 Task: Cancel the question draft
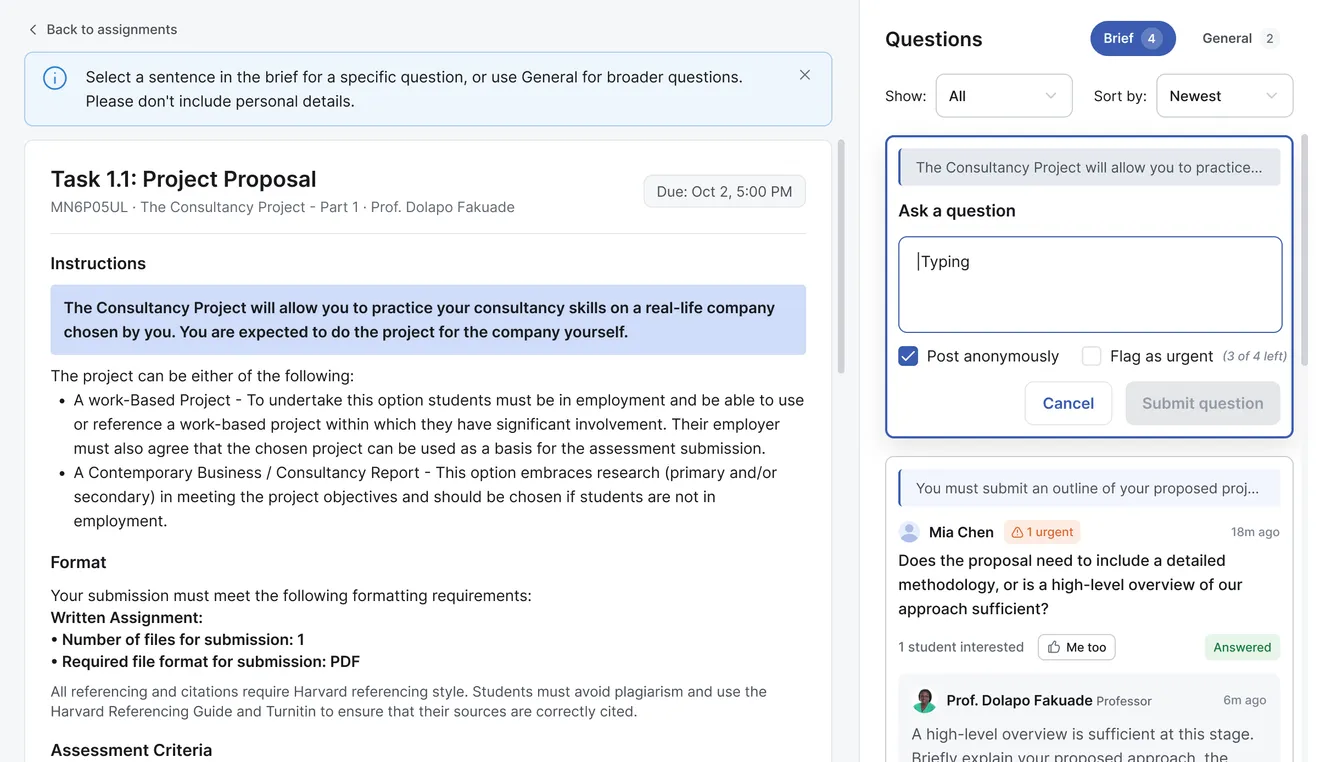(x=1068, y=403)
